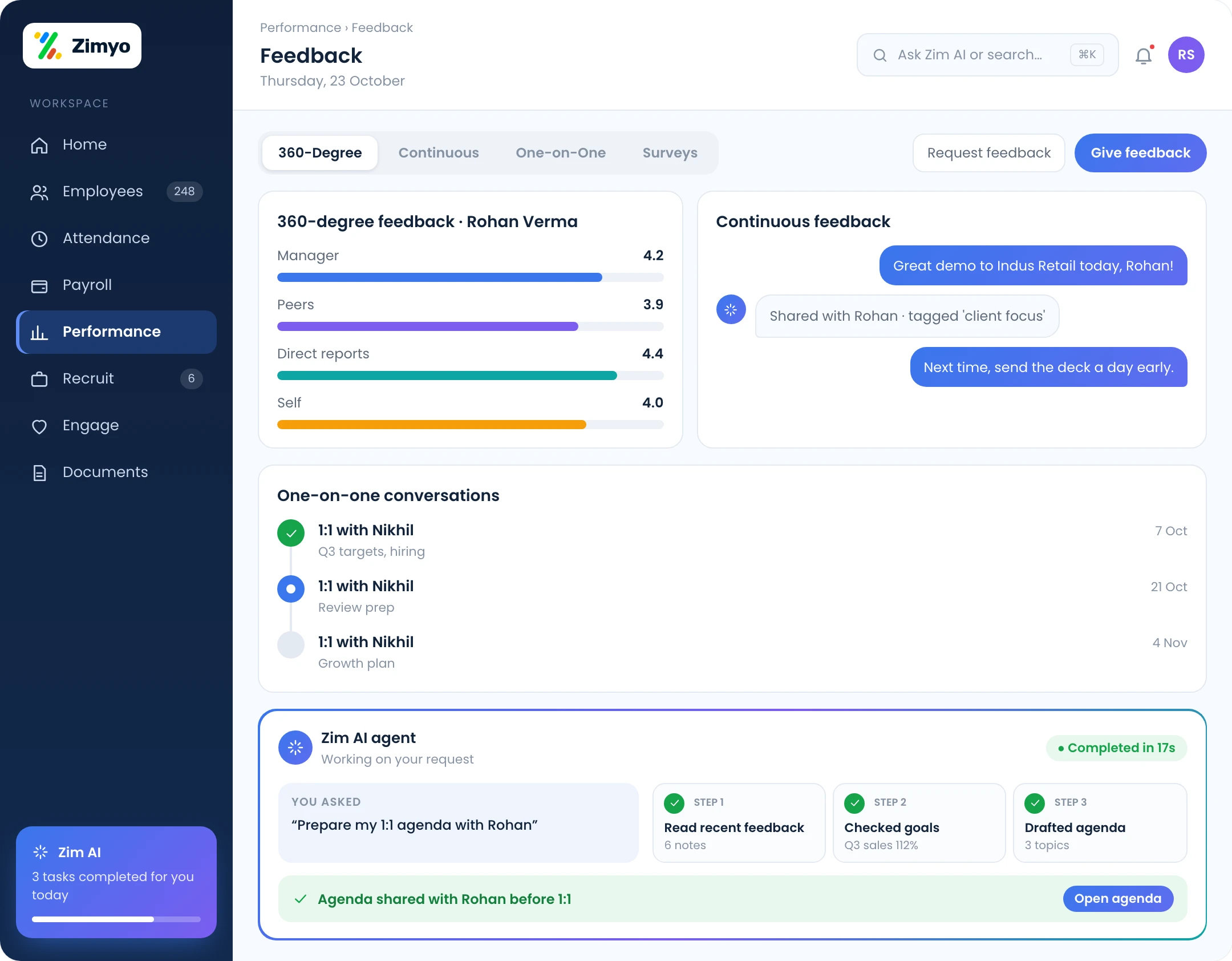The width and height of the screenshot is (1232, 961).
Task: Click the ⌘K shortcut badge
Action: tap(1087, 55)
